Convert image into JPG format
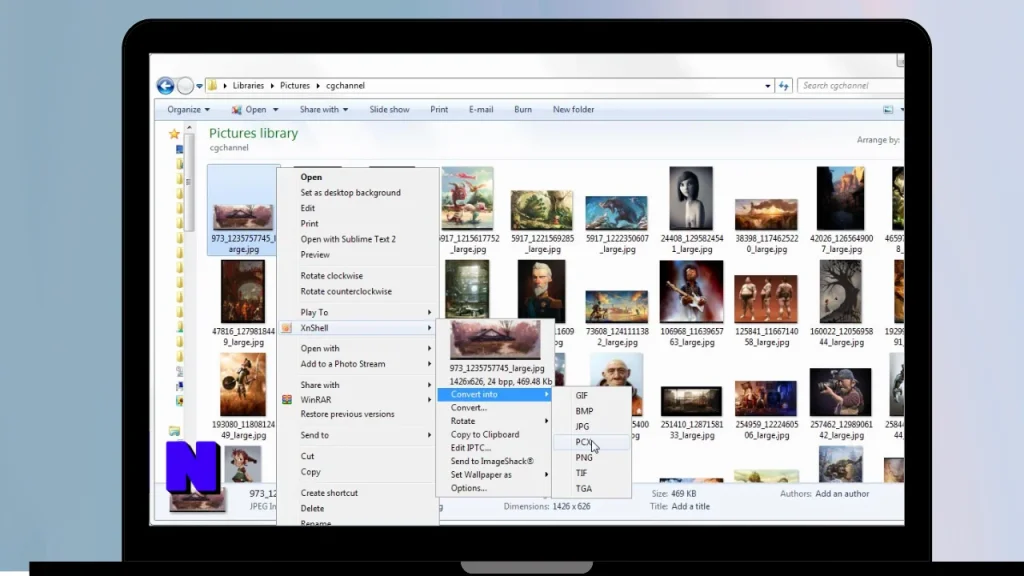 tap(582, 426)
